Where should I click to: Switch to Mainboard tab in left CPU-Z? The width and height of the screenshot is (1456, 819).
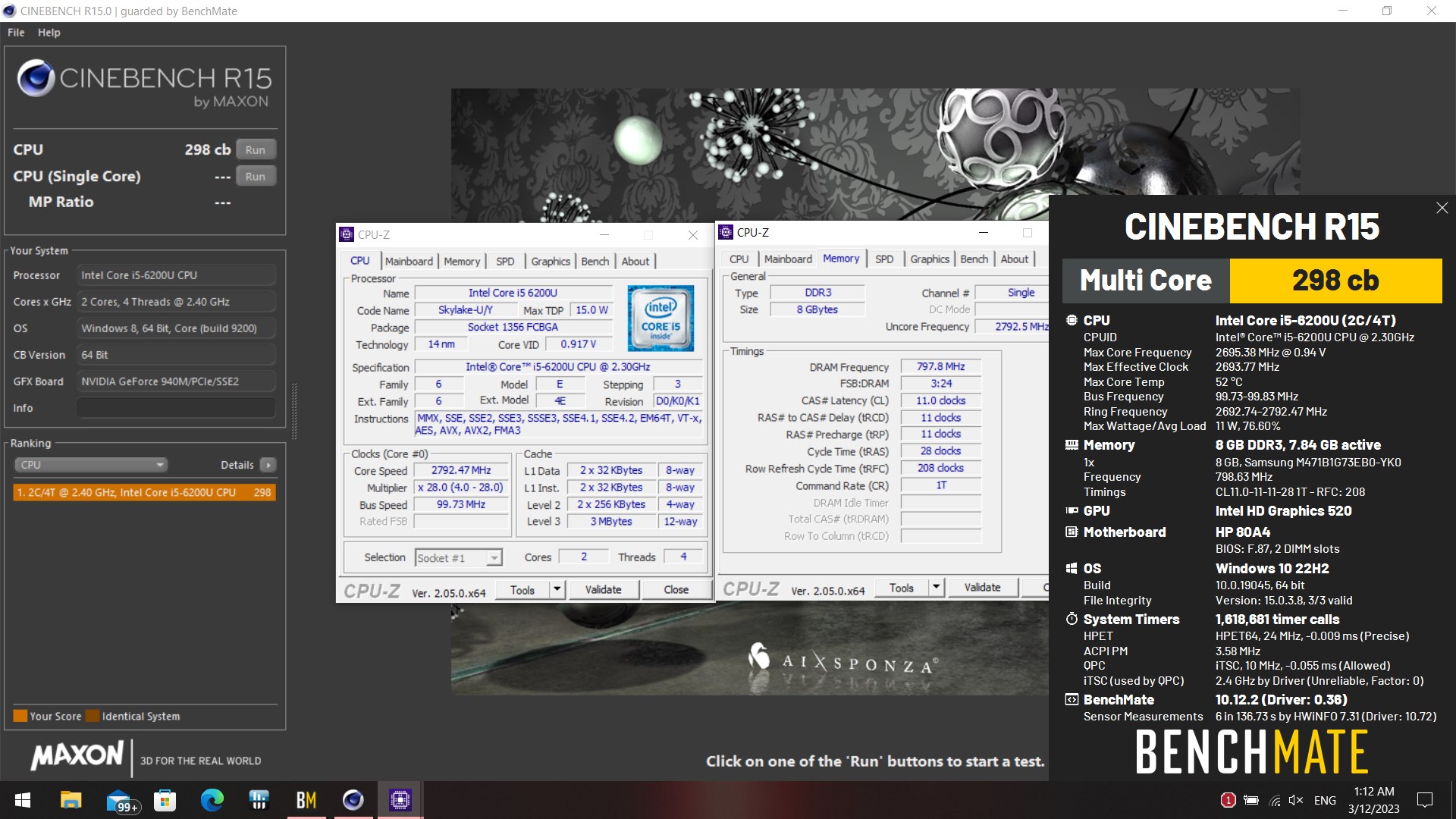point(409,261)
